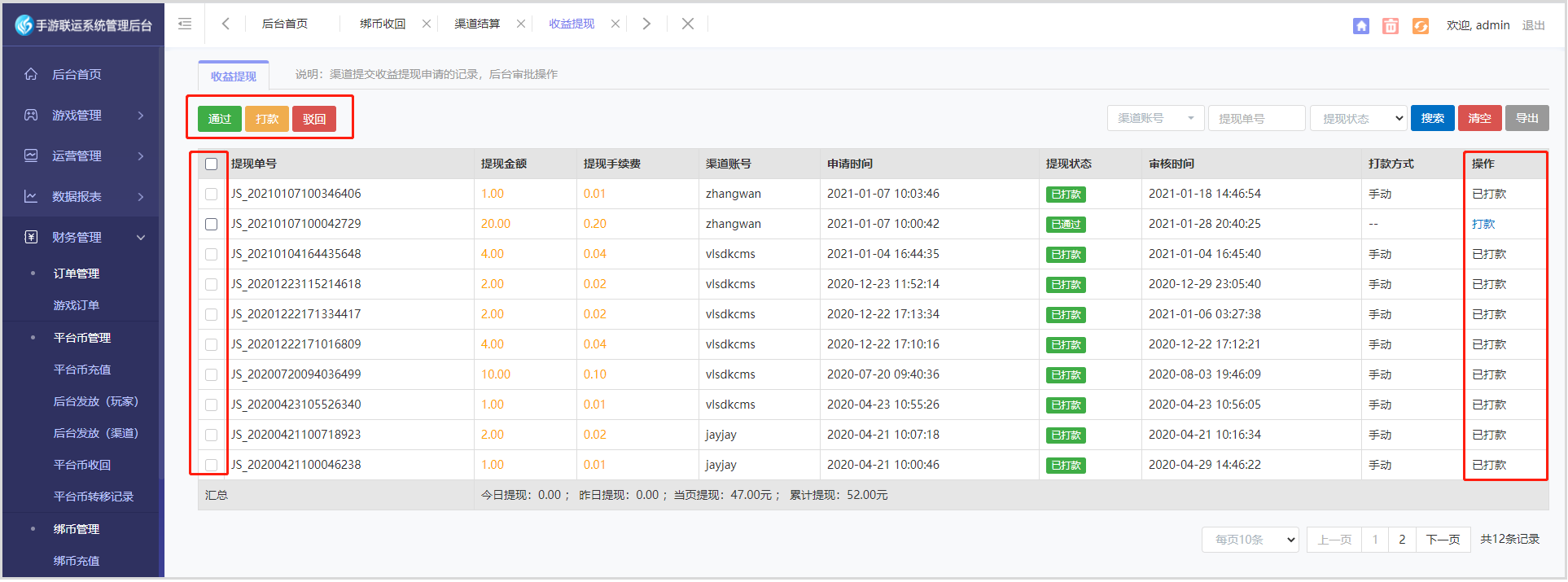Viewport: 1568px width, 582px height.
Task: Click the 下一页 next page button
Action: tap(1443, 540)
